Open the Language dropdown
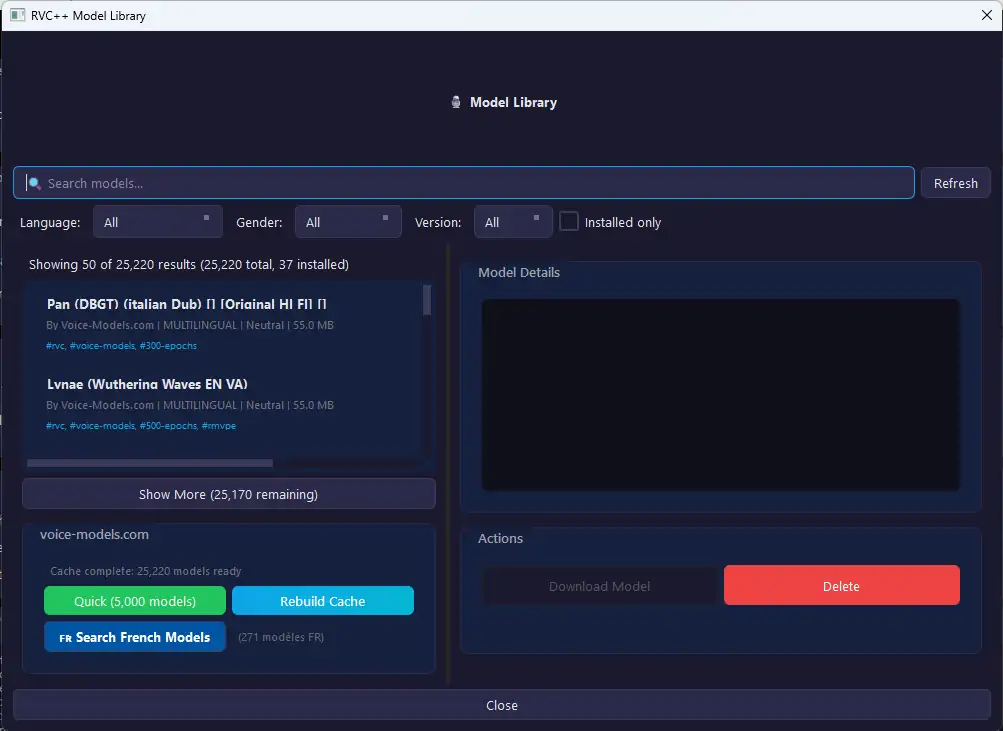 click(158, 222)
